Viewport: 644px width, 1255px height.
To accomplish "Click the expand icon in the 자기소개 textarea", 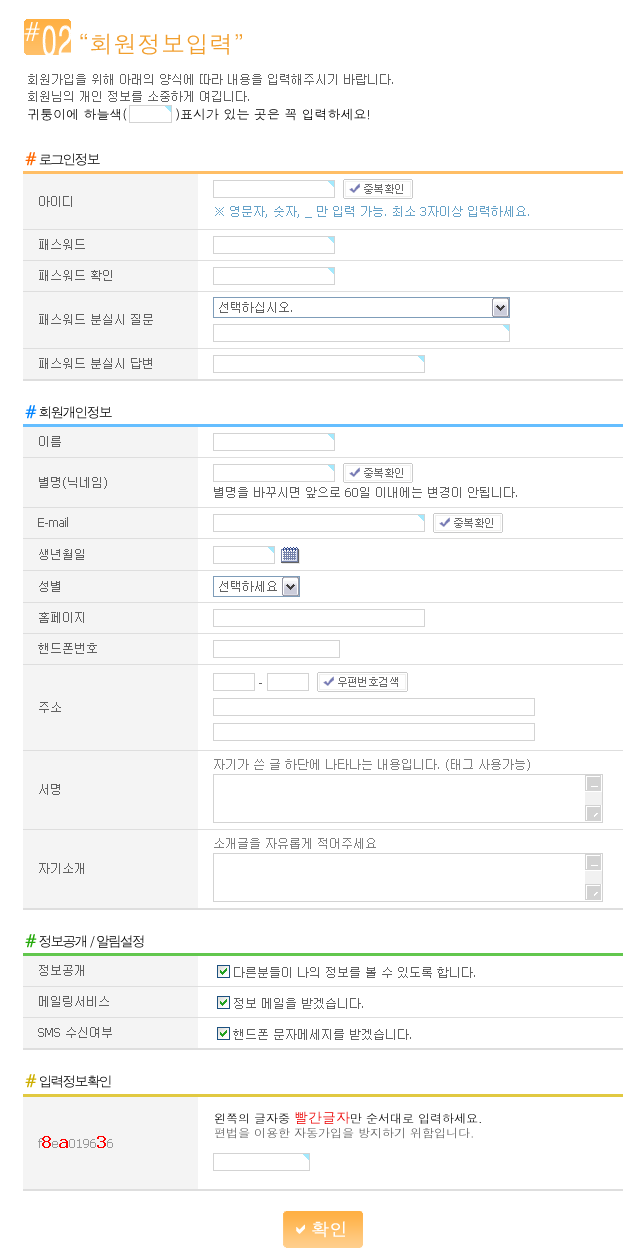I will [x=594, y=892].
